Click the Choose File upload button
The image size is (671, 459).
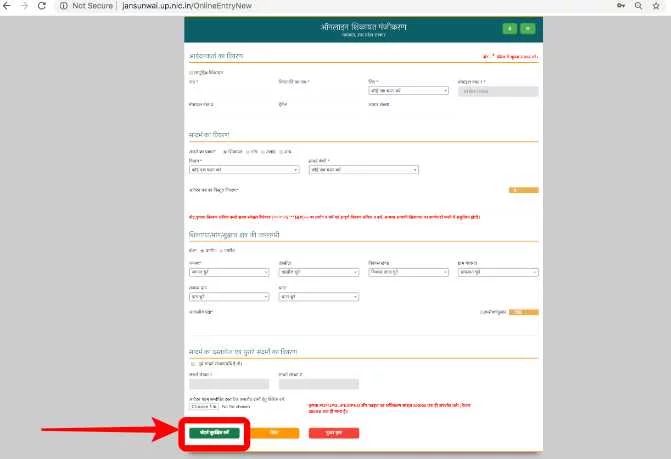(x=204, y=406)
